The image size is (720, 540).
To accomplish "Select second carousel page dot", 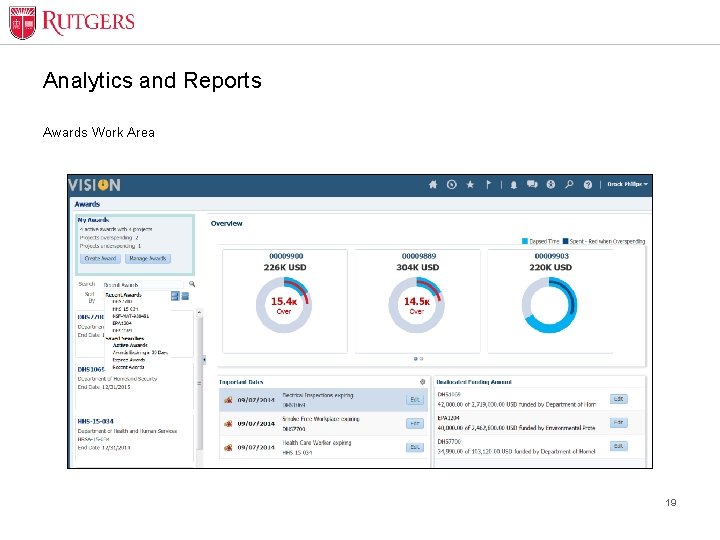I will (422, 359).
